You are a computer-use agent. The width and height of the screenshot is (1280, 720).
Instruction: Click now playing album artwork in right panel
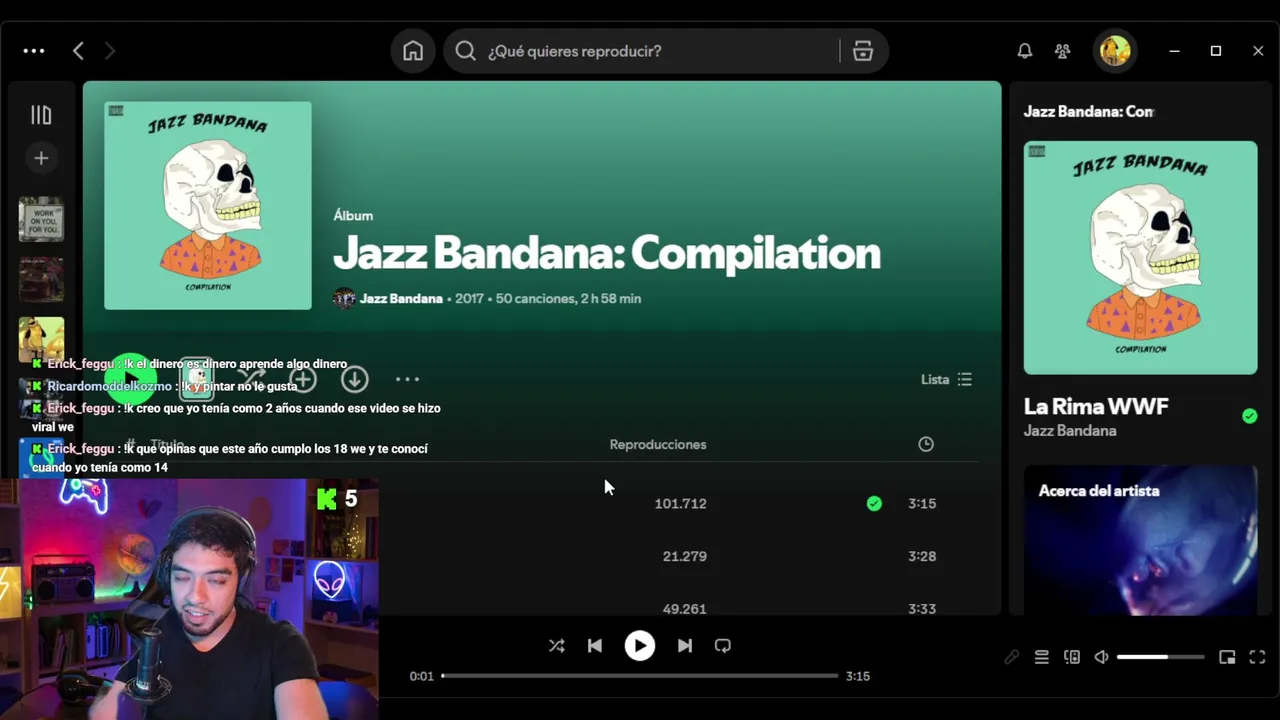coord(1141,258)
